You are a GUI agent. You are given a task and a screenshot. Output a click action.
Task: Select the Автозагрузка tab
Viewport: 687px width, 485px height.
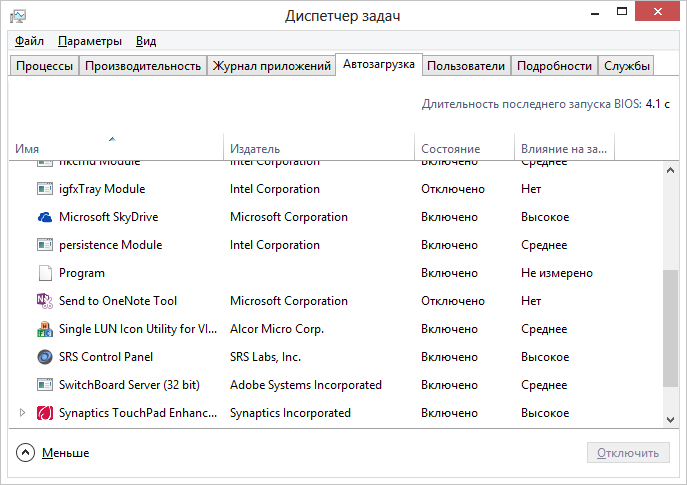(379, 64)
